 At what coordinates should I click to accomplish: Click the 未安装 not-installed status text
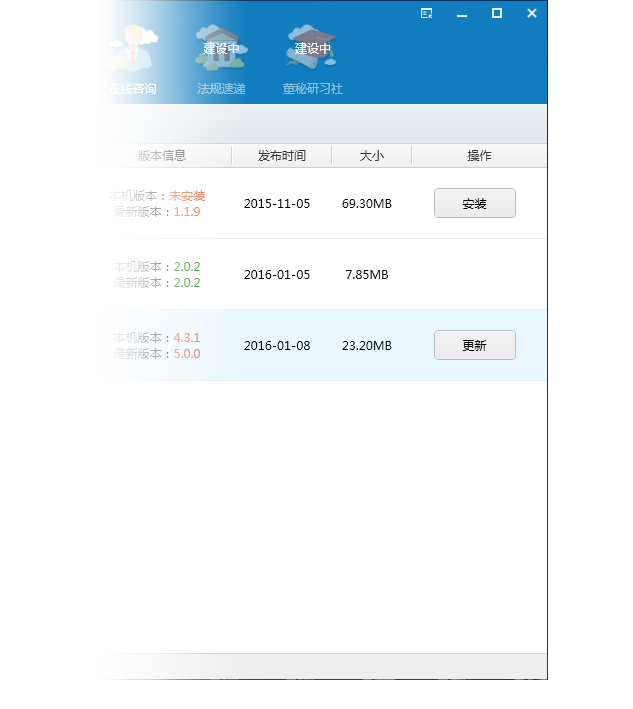point(187,196)
